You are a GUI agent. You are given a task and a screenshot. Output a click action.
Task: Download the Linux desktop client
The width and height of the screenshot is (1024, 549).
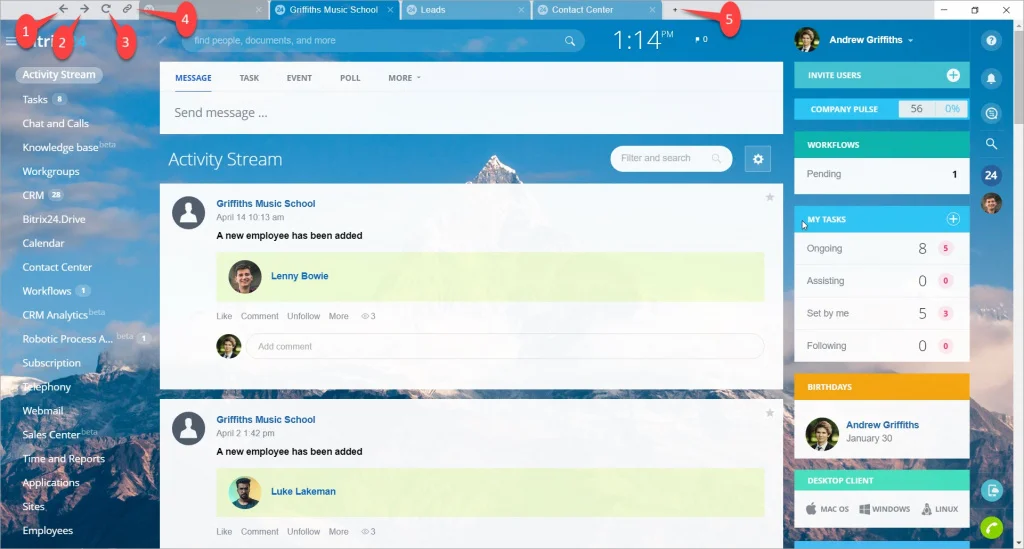(940, 509)
